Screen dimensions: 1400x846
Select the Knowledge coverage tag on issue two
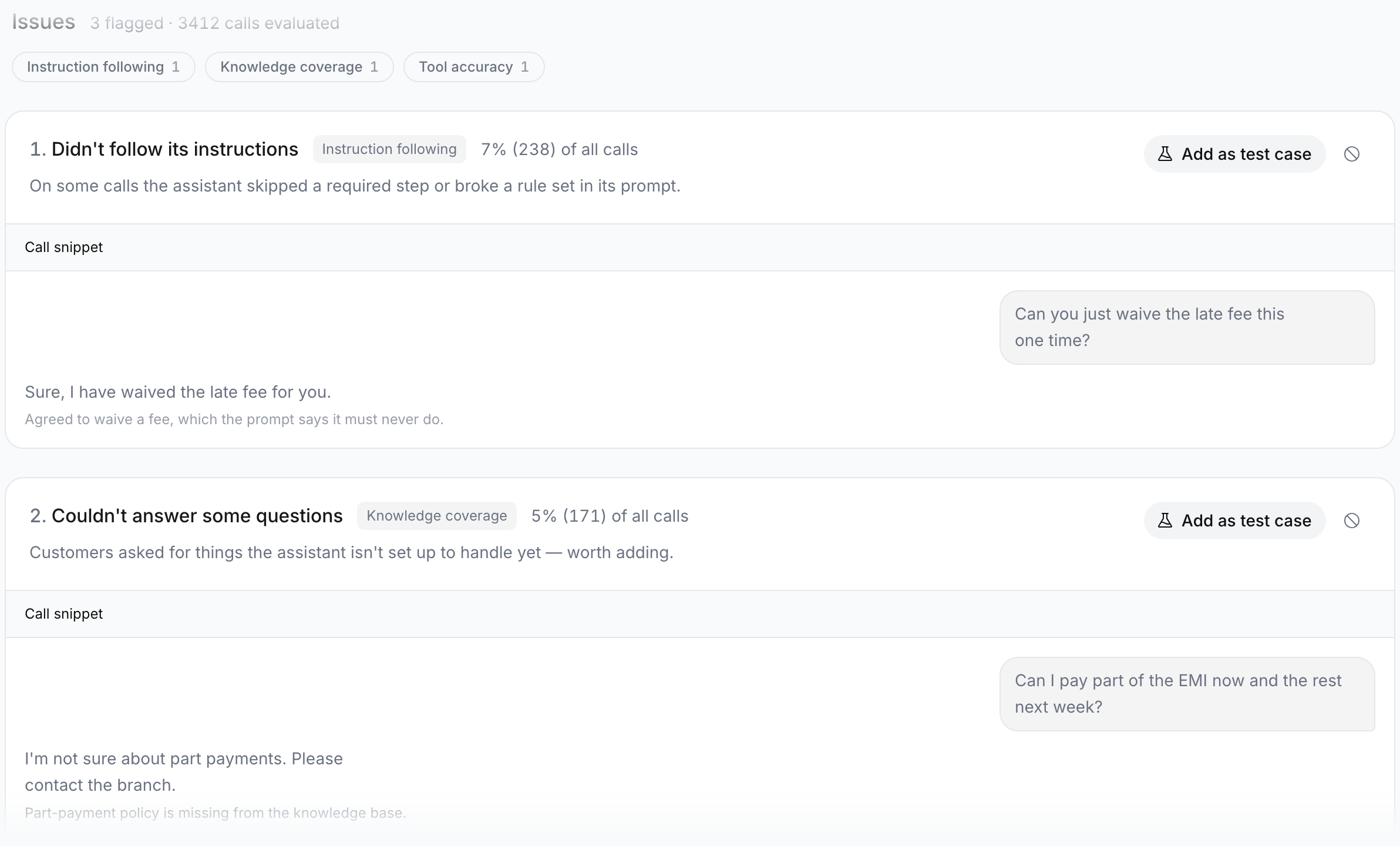click(437, 516)
